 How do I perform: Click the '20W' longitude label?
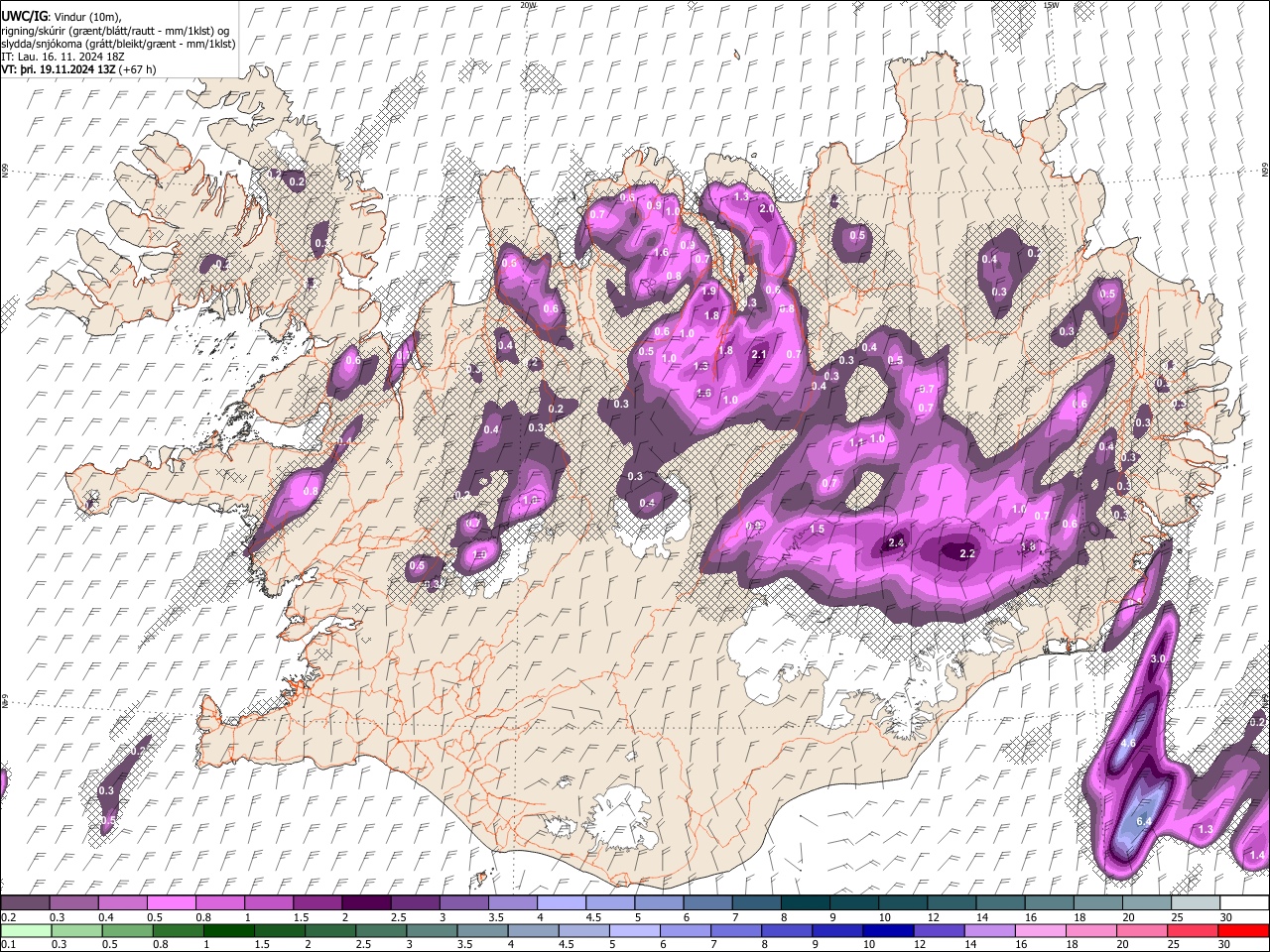[x=528, y=5]
